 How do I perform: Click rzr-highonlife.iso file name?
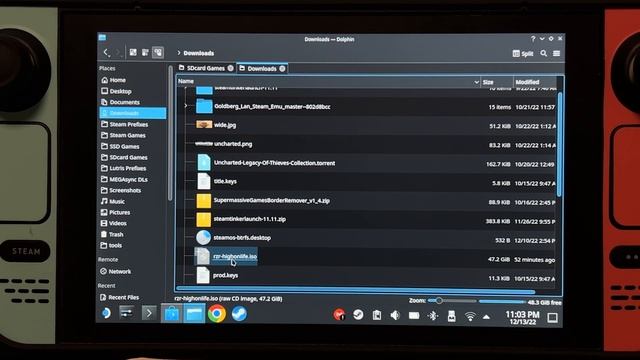235,256
